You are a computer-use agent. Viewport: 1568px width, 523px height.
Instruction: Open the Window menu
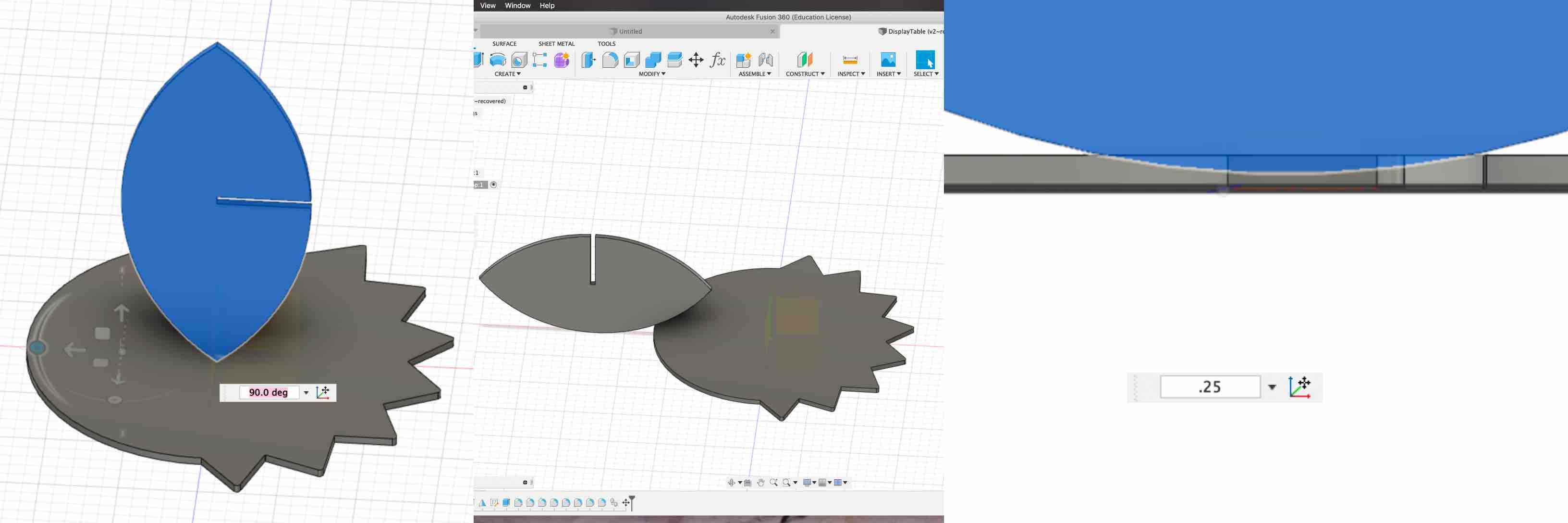point(517,5)
